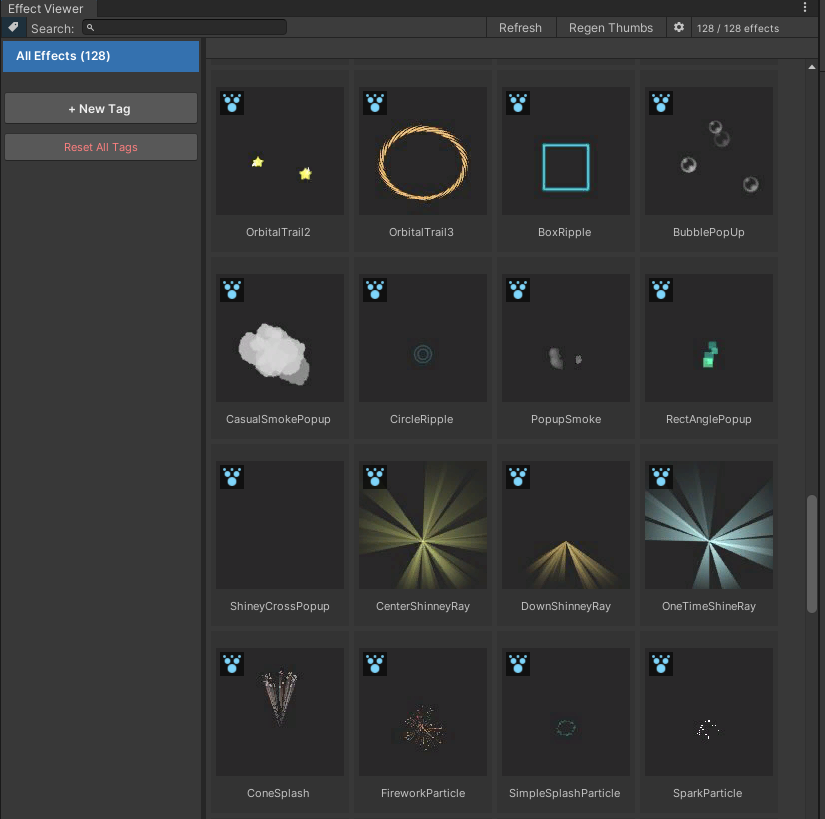825x819 pixels.
Task: Click the tag icon left of Search
Action: [13, 28]
